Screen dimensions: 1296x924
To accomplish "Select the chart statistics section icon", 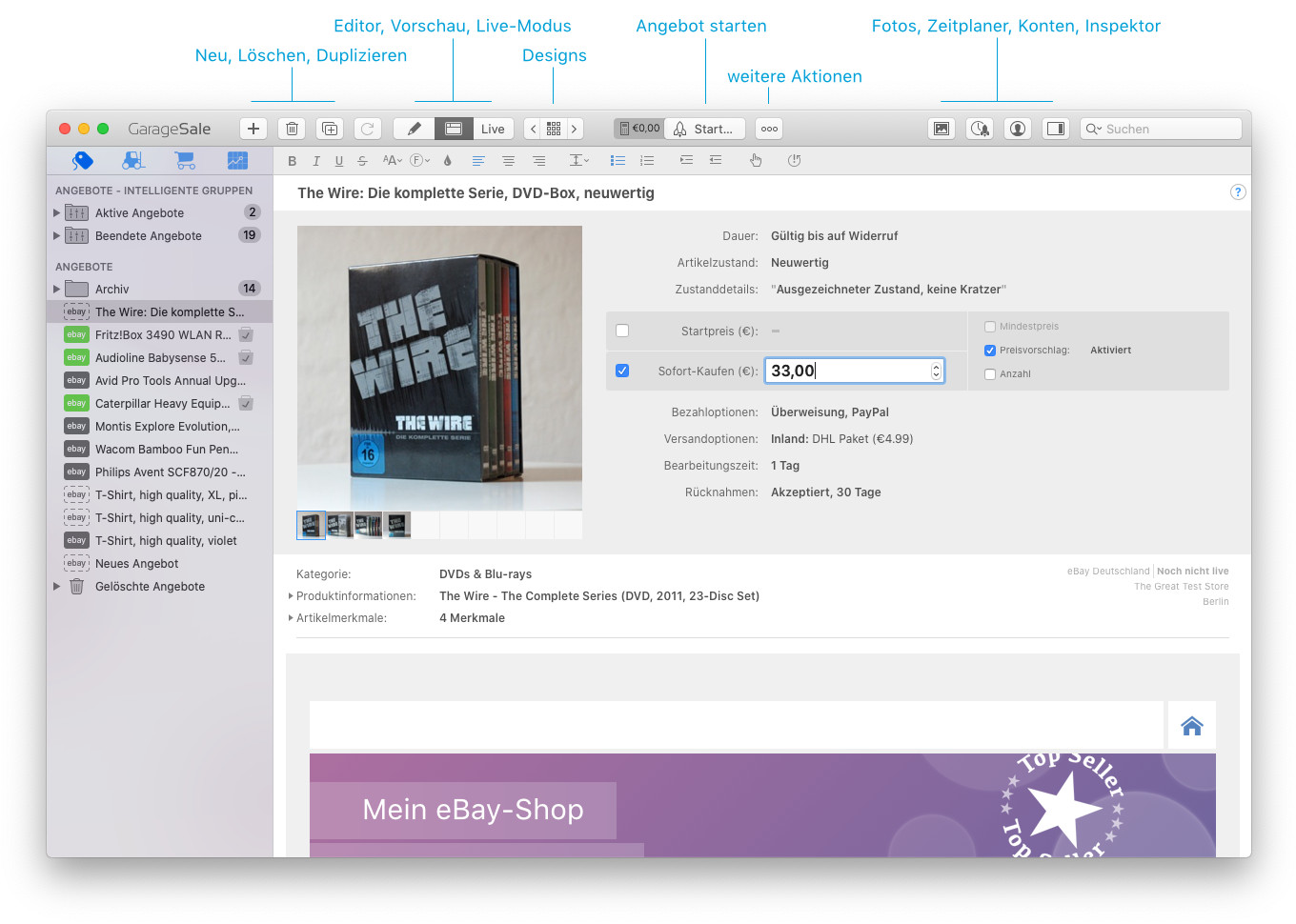I will coord(237,160).
